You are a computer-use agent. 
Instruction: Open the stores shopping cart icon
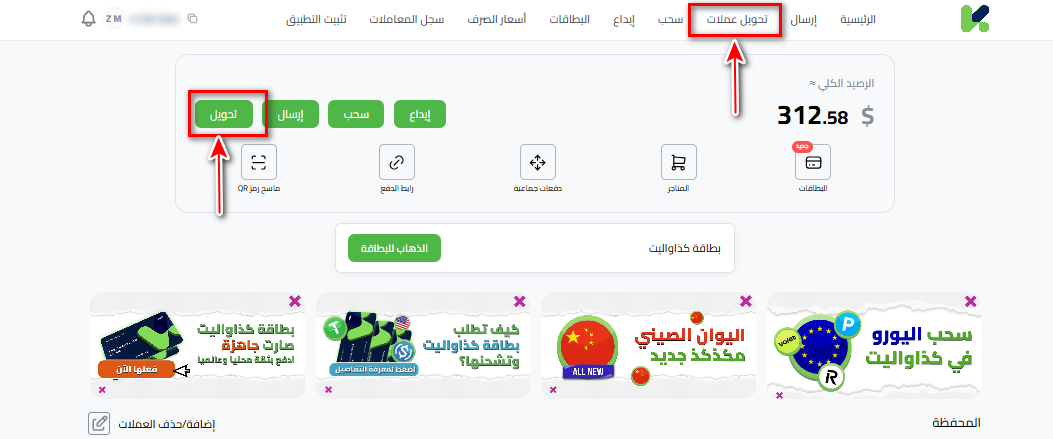point(679,162)
